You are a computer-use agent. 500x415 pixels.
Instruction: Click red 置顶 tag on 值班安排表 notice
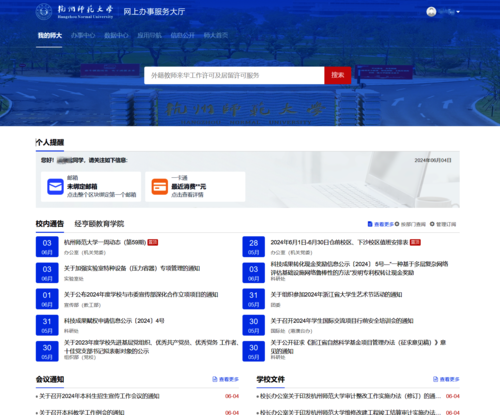[x=415, y=242]
